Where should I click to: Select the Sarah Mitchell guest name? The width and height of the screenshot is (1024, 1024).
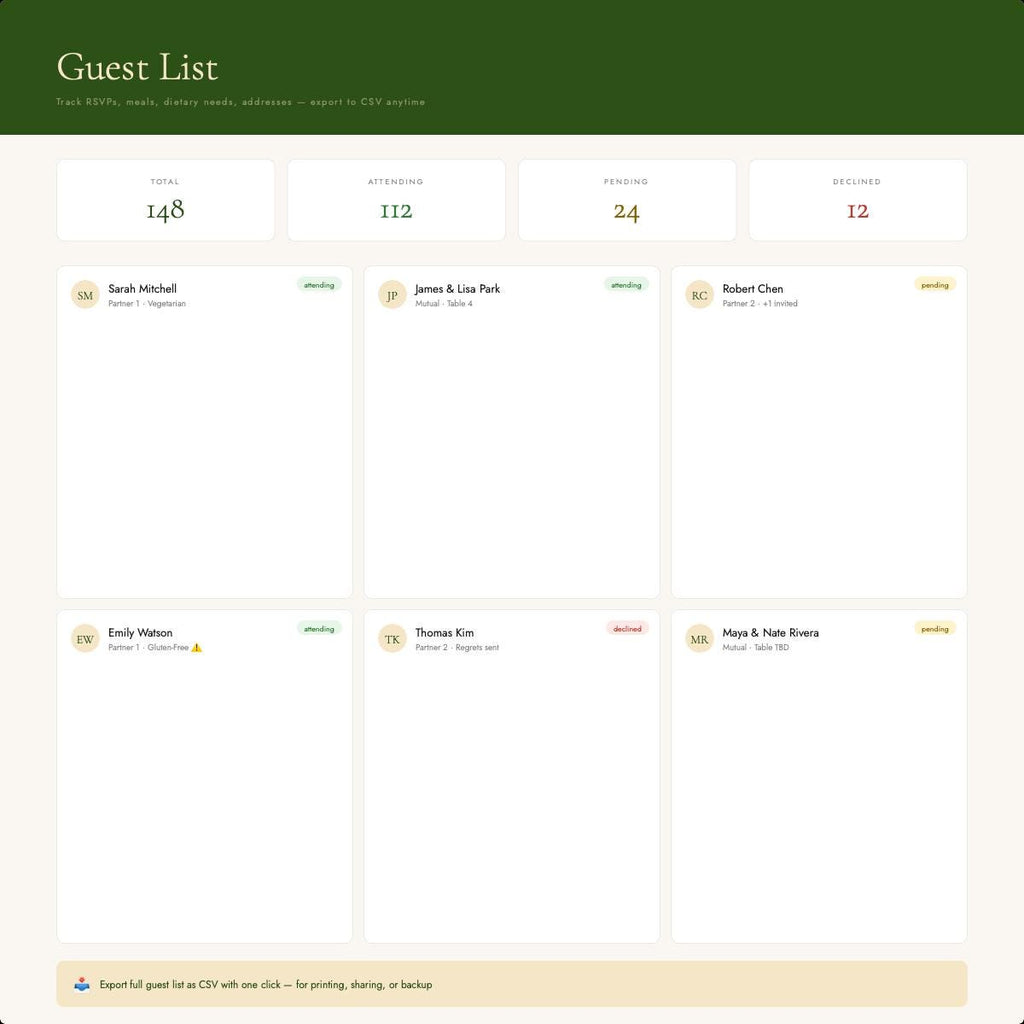click(x=142, y=289)
